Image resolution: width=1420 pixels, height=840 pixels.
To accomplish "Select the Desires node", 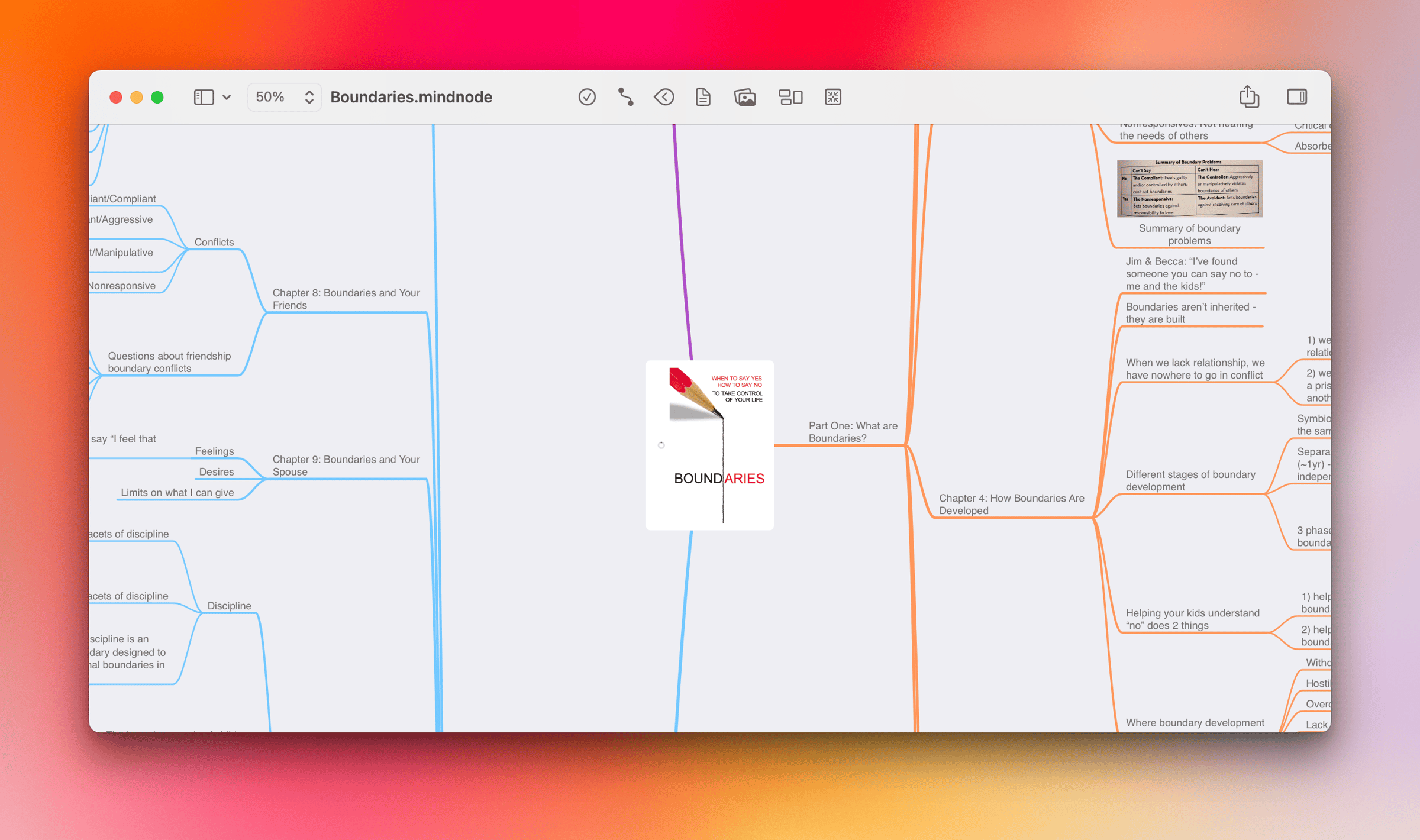I will click(x=217, y=472).
